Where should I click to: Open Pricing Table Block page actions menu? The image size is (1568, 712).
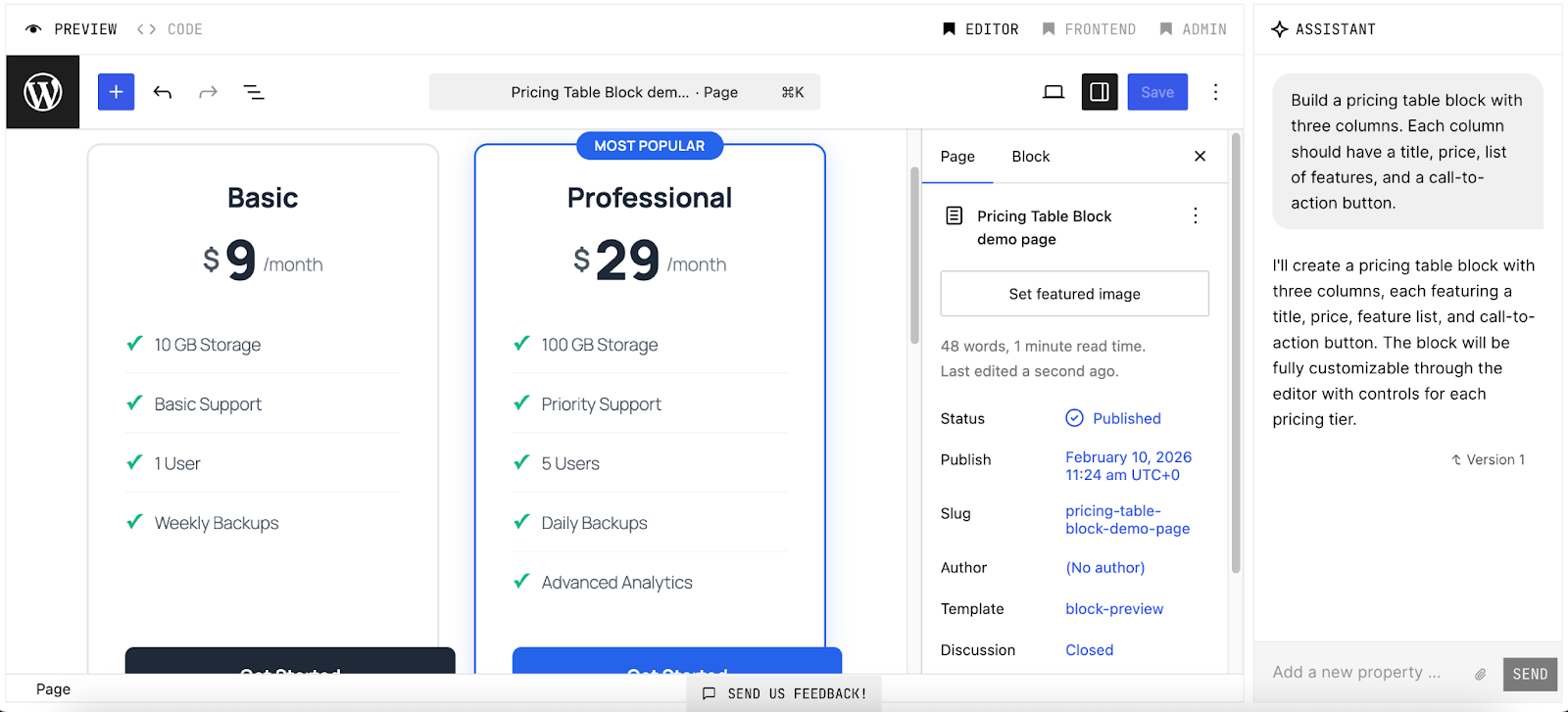[x=1195, y=216]
